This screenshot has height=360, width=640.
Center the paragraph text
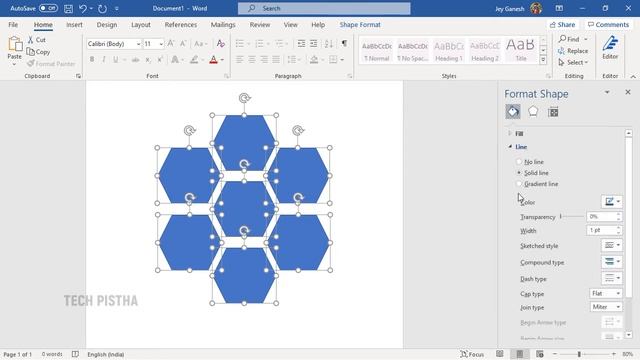[252, 60]
